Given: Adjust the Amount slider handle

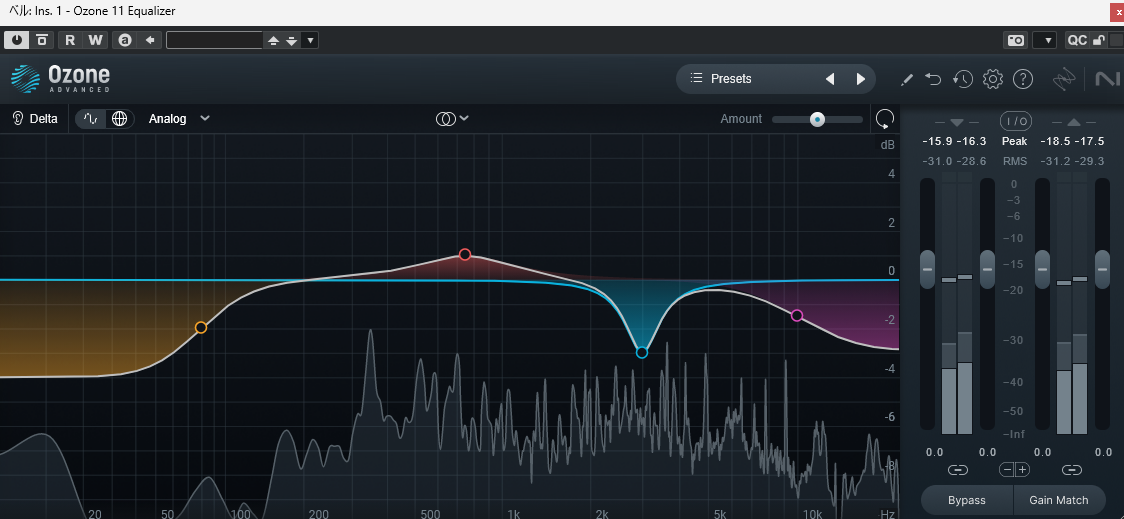Looking at the screenshot, I should (817, 119).
